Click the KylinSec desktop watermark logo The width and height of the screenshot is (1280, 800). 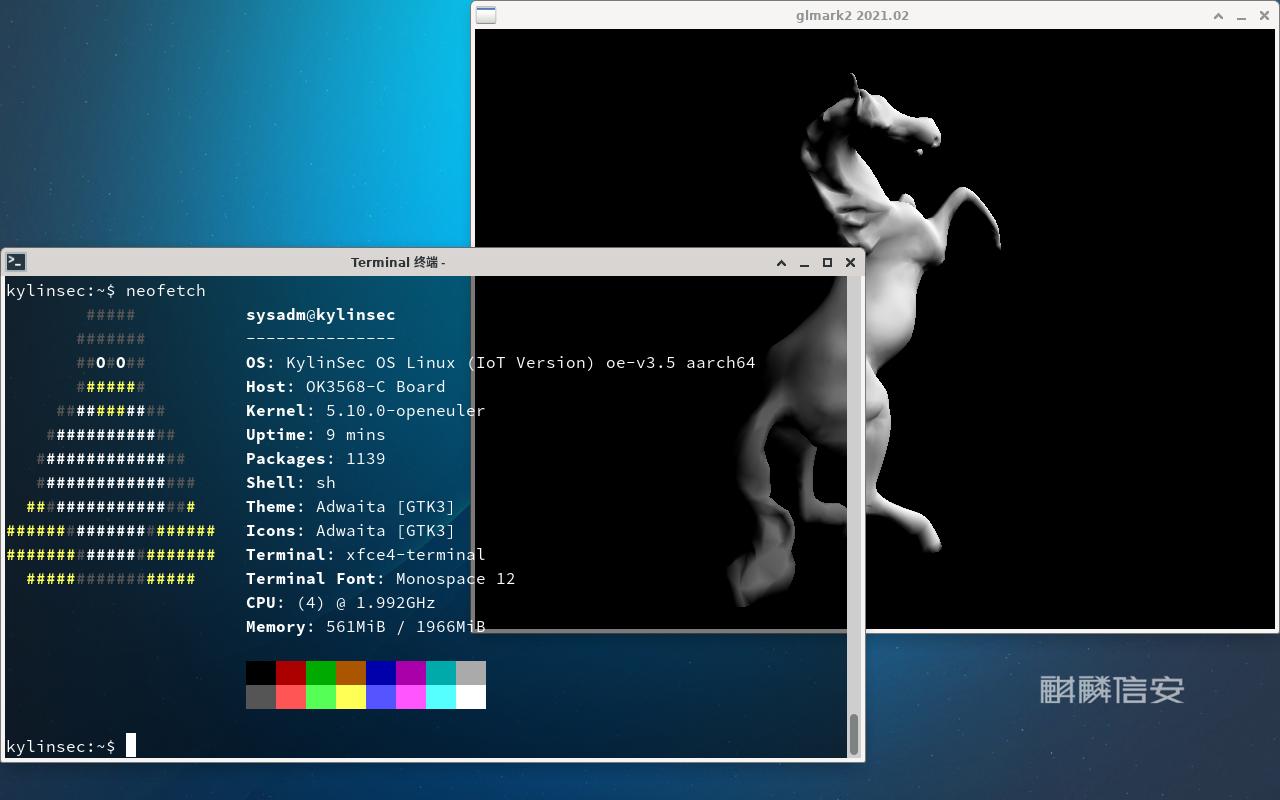[x=1111, y=689]
